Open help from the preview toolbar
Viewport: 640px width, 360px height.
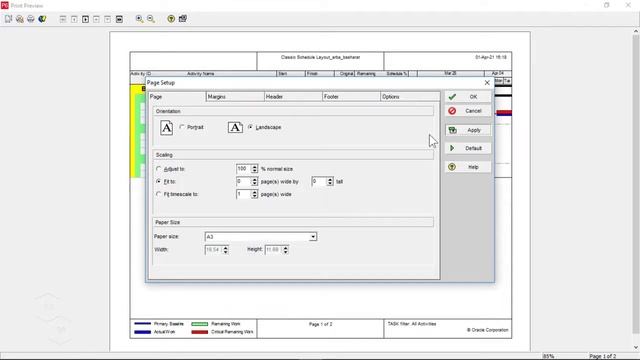pos(171,19)
